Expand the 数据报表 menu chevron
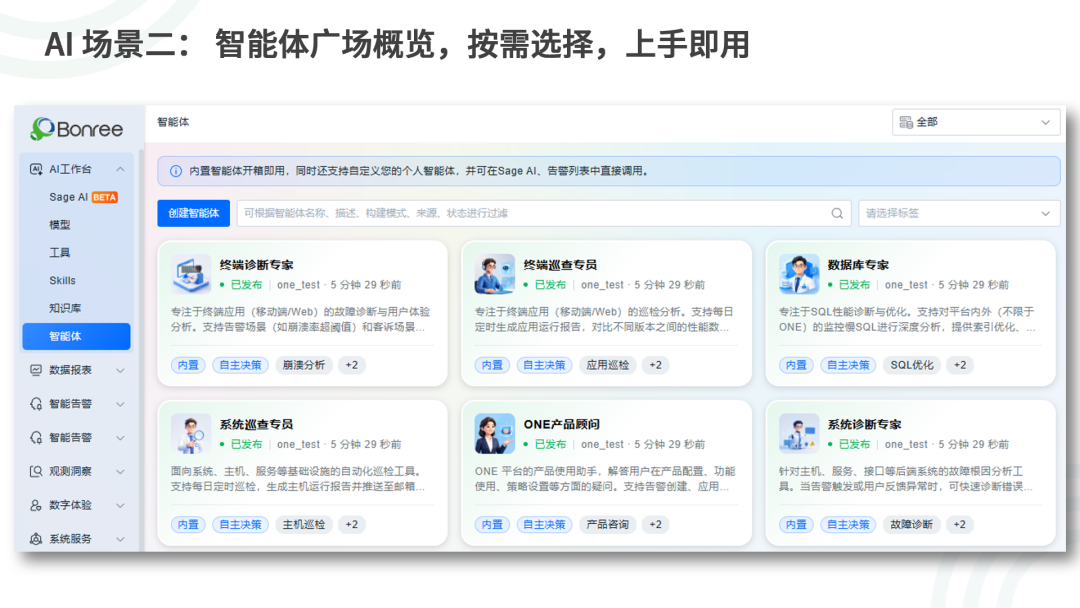Viewport: 1080px width, 608px height. (121, 370)
